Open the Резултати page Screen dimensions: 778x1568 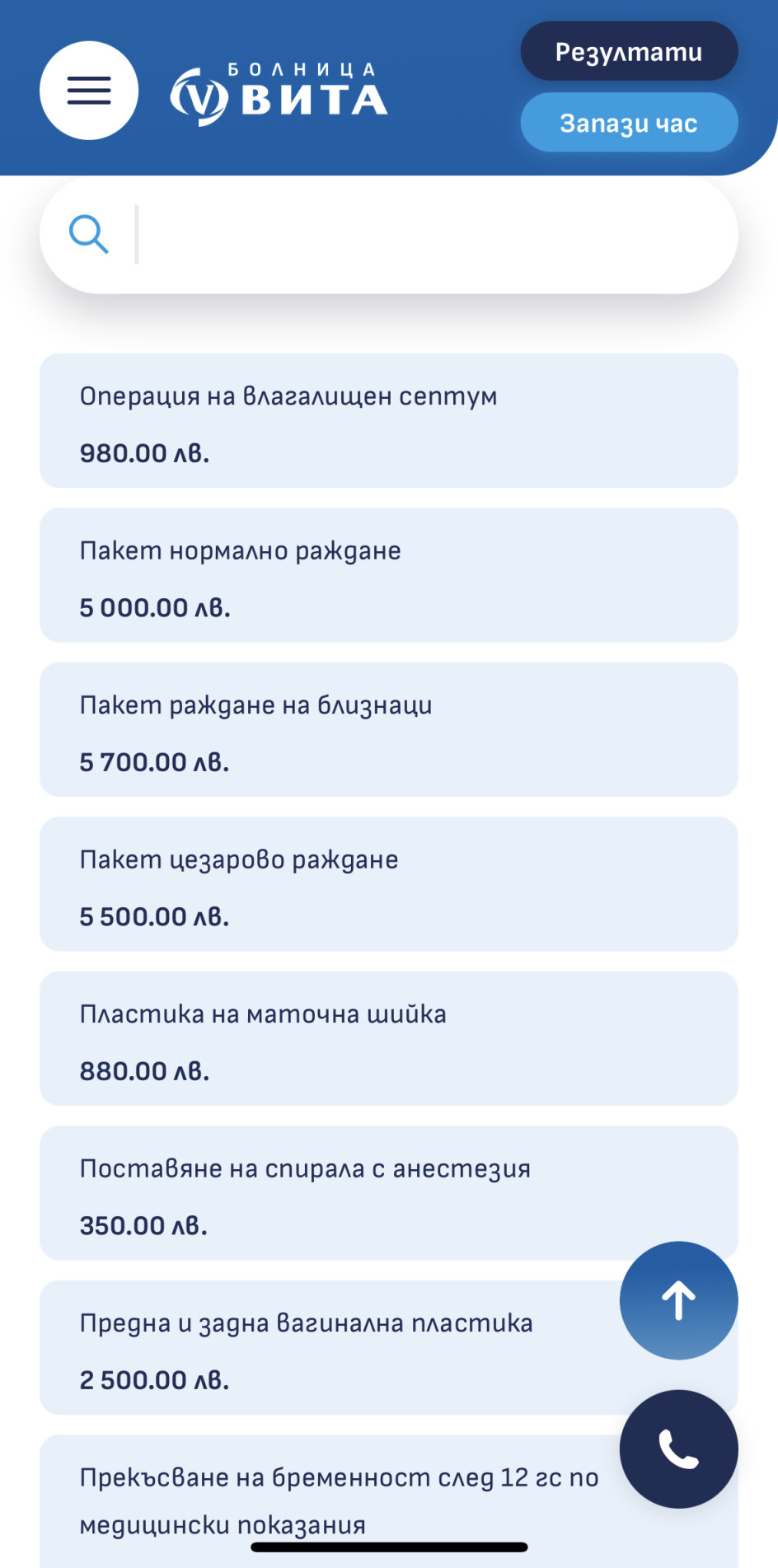(629, 52)
